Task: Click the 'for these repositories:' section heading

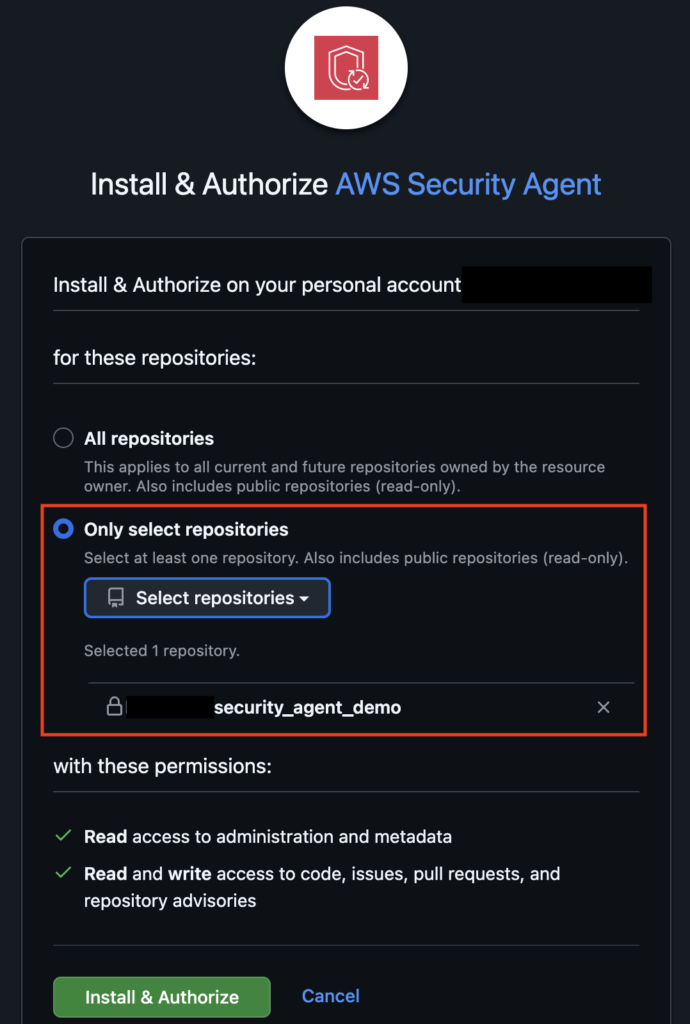Action: click(x=154, y=357)
